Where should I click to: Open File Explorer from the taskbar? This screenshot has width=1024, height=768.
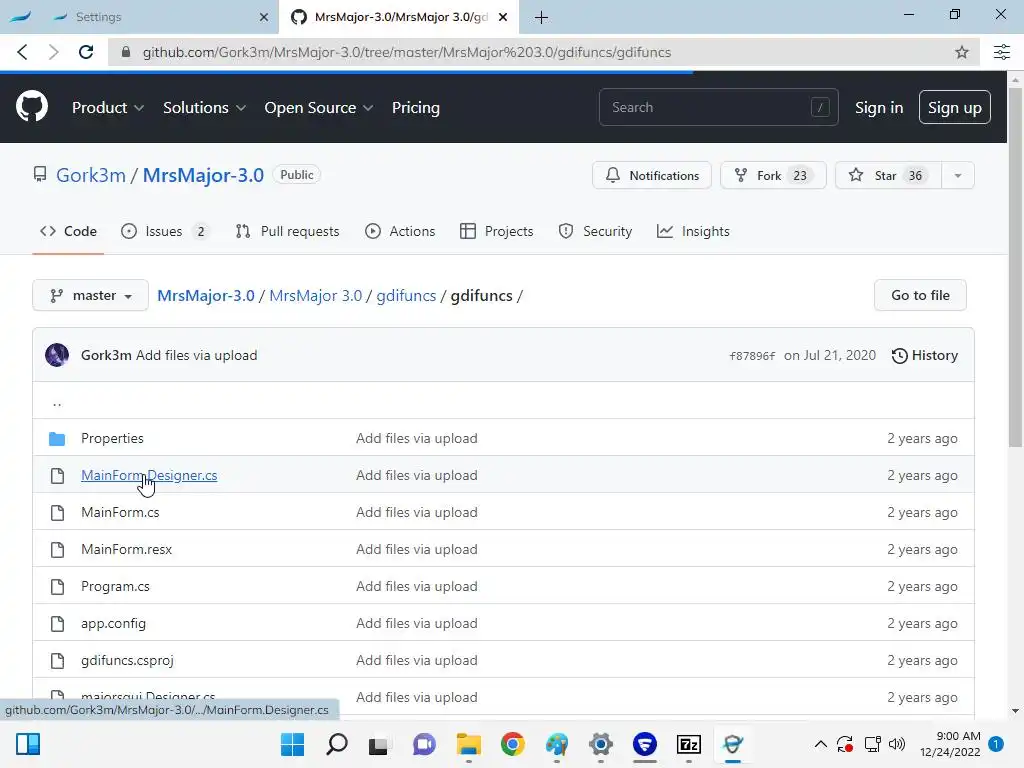(x=468, y=744)
